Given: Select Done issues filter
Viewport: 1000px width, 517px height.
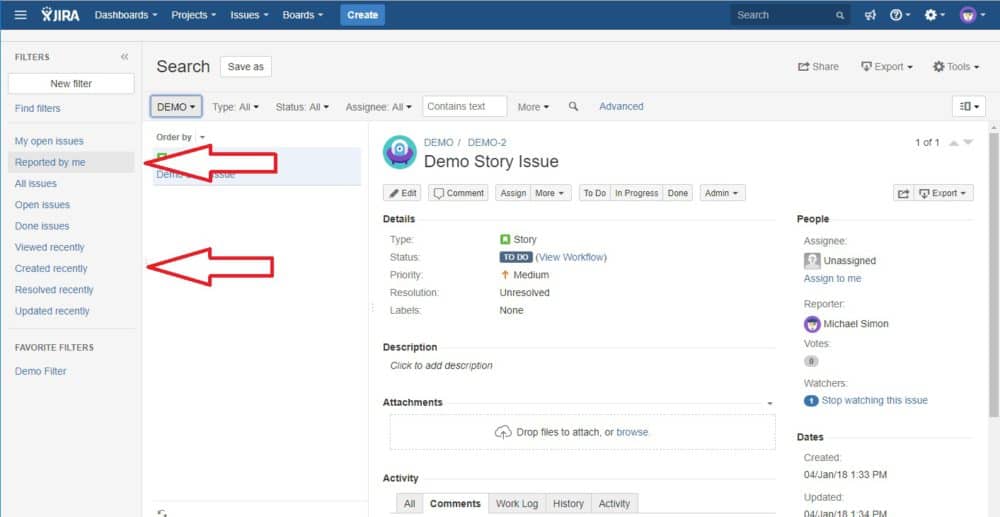Looking at the screenshot, I should (x=42, y=226).
